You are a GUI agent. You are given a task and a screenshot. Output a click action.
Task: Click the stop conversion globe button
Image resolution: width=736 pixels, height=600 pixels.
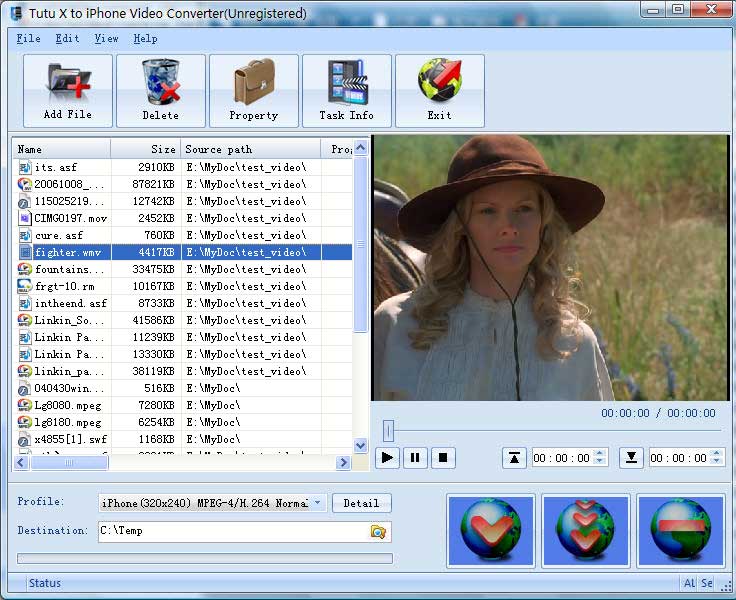point(680,531)
